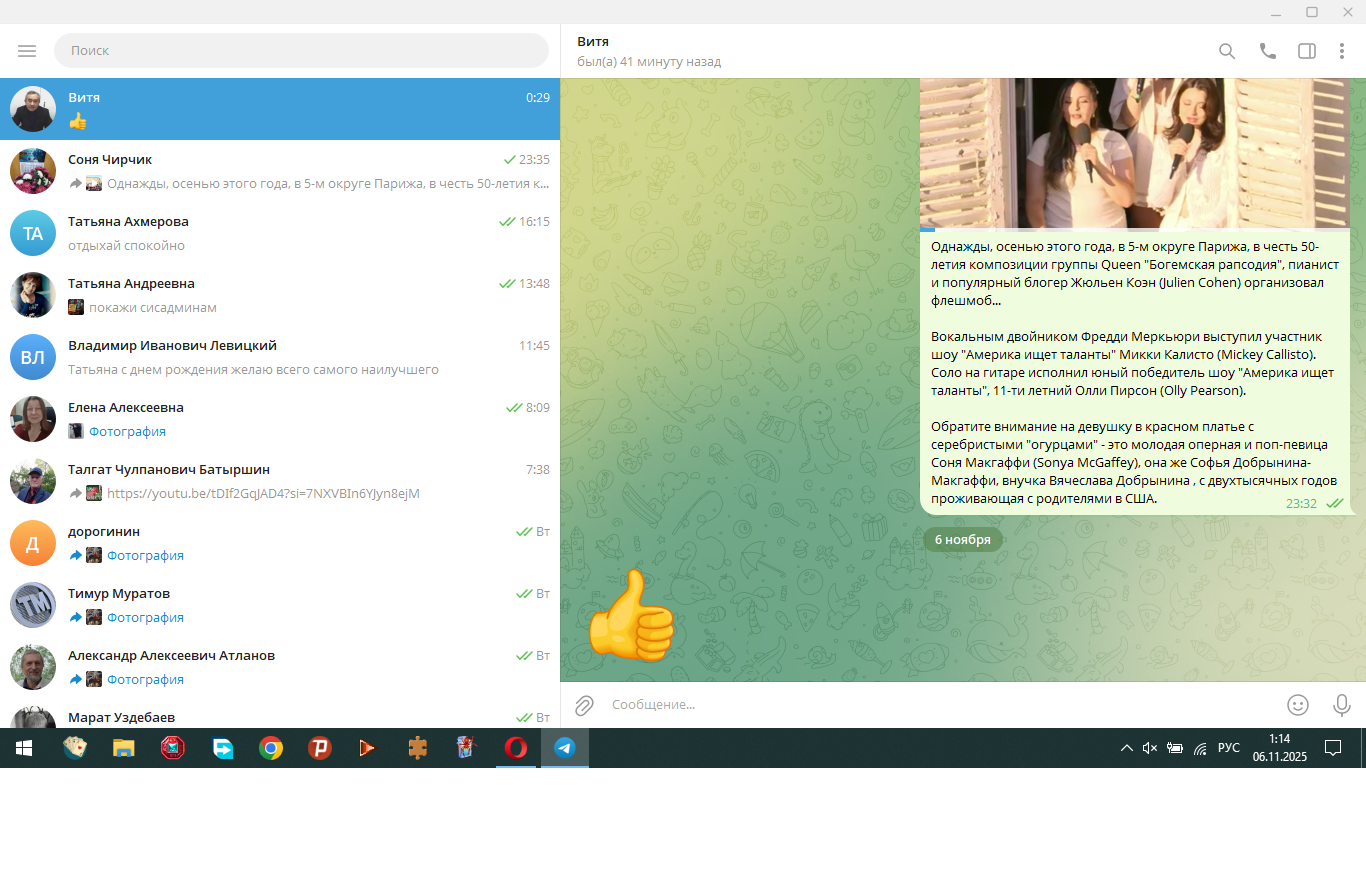Attach a file with the paperclip icon

coord(585,705)
